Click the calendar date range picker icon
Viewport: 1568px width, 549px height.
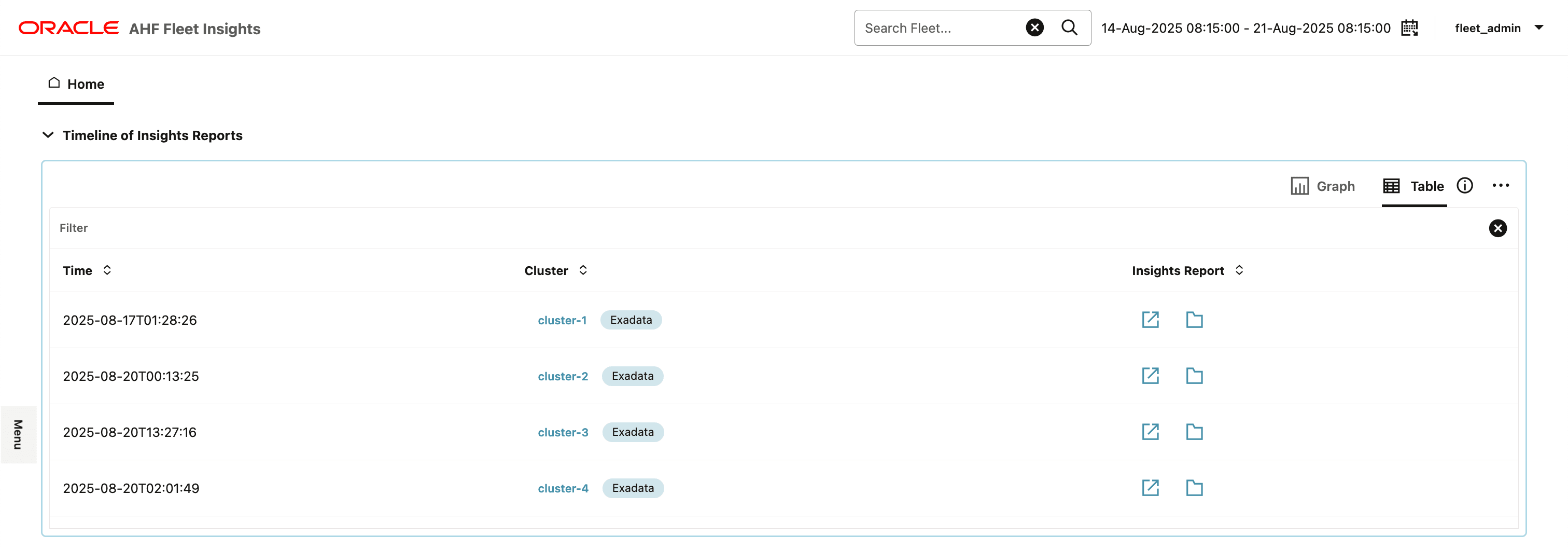tap(1410, 28)
